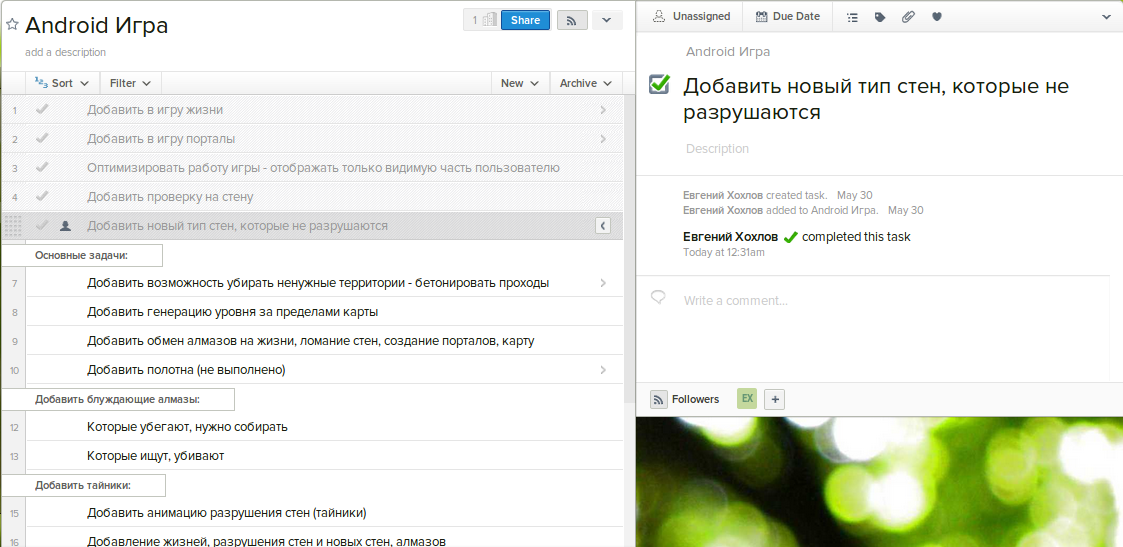Open the Sort dropdown

point(62,83)
